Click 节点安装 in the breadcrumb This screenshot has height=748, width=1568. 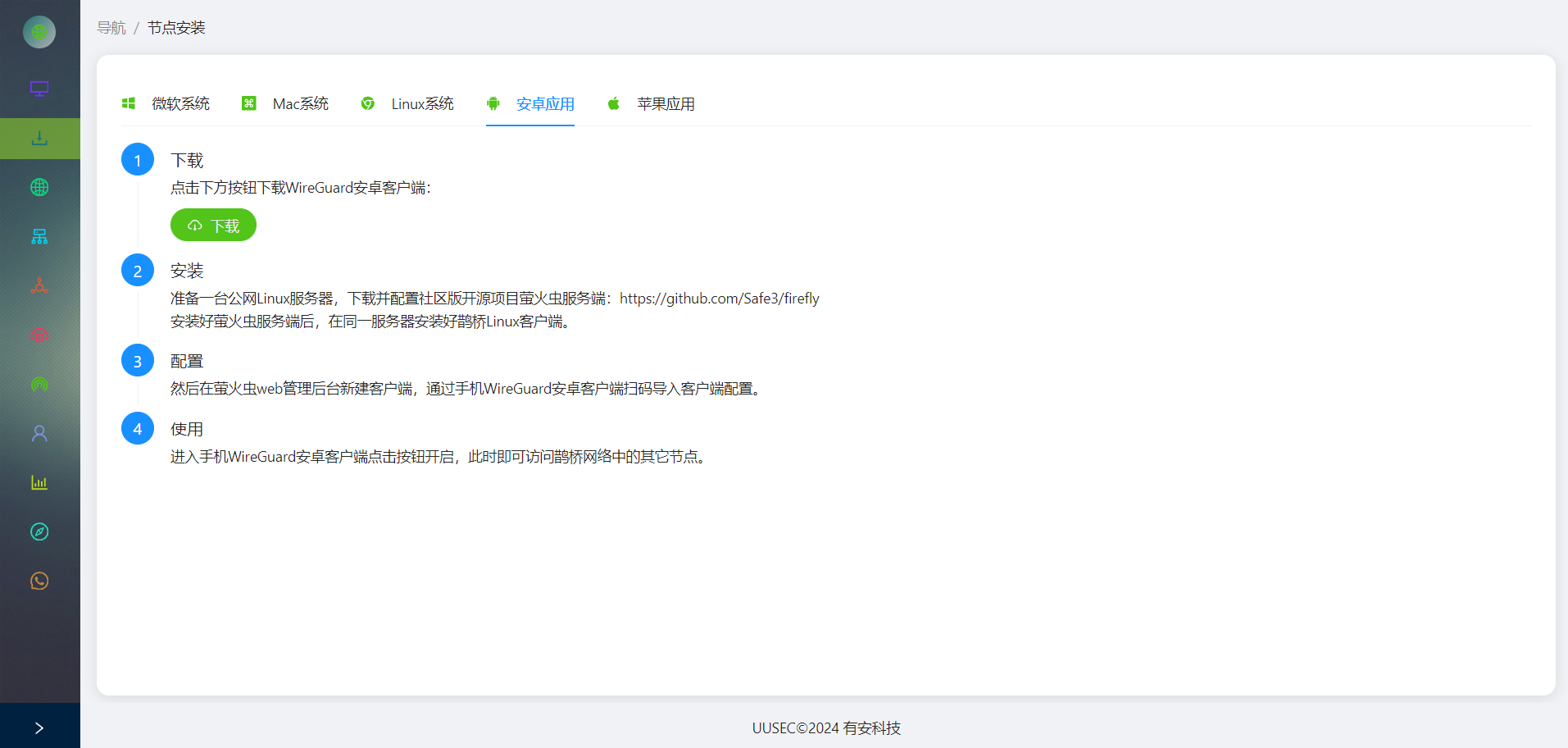[176, 28]
